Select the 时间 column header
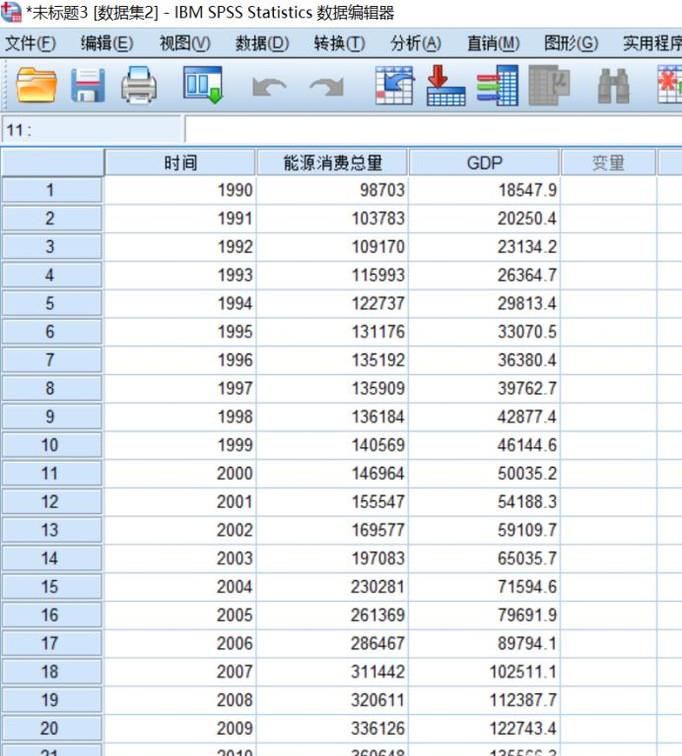This screenshot has width=682, height=756. (180, 163)
